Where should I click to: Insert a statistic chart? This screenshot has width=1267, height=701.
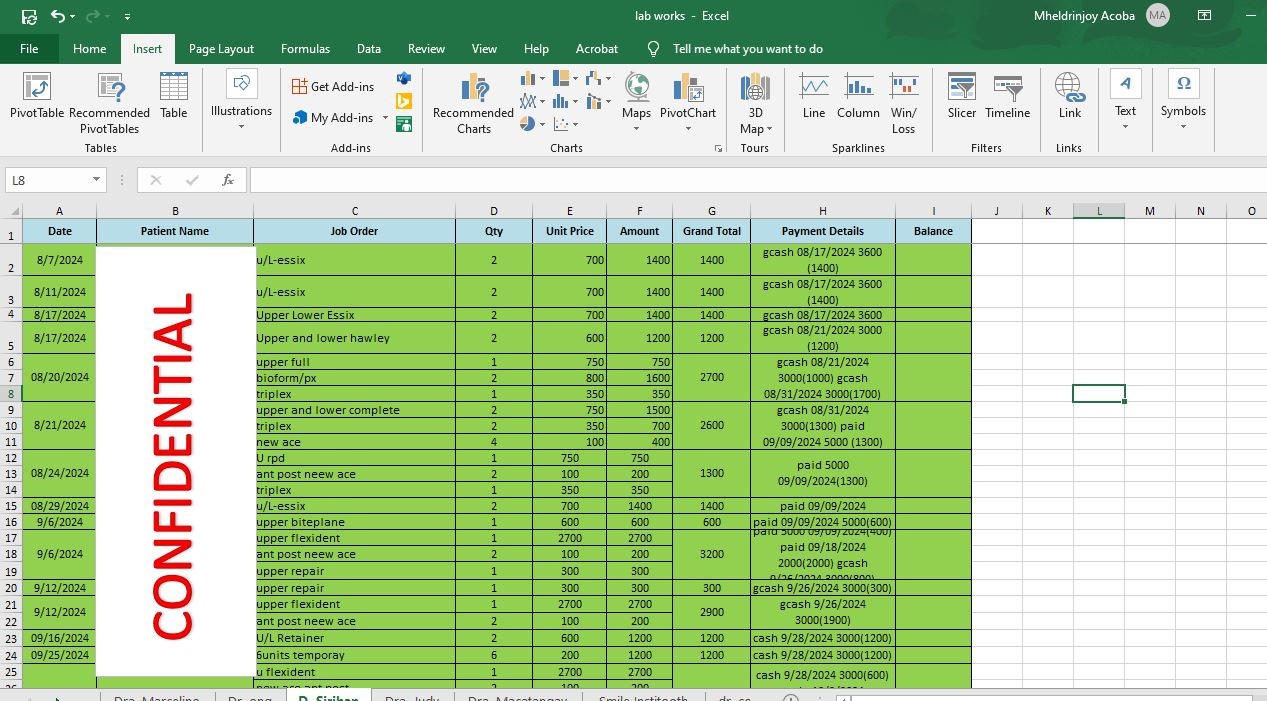565,101
